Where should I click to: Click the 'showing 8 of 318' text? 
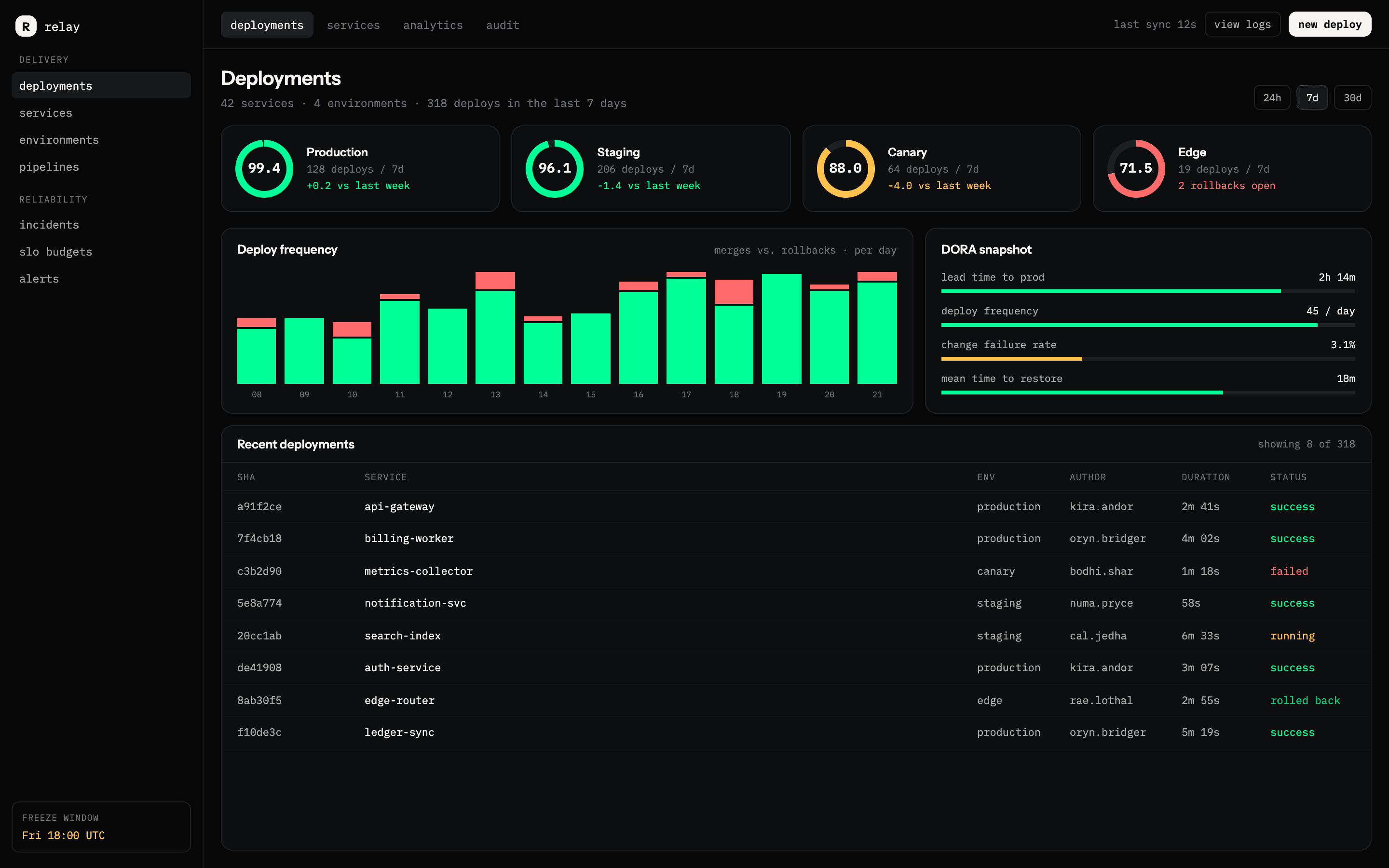(1307, 444)
